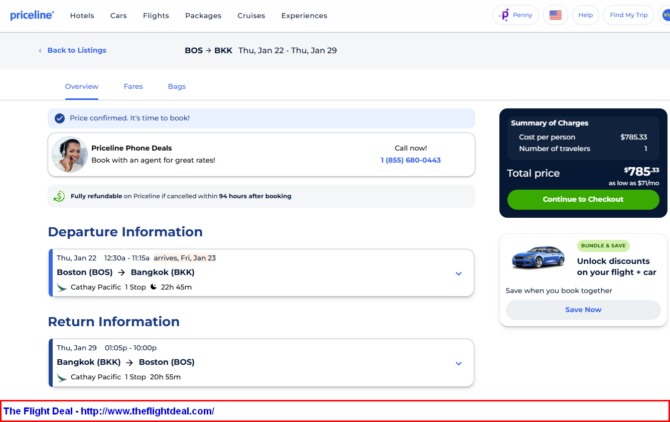Click the fully refundable green icon
This screenshot has width=670, height=422.
point(60,196)
